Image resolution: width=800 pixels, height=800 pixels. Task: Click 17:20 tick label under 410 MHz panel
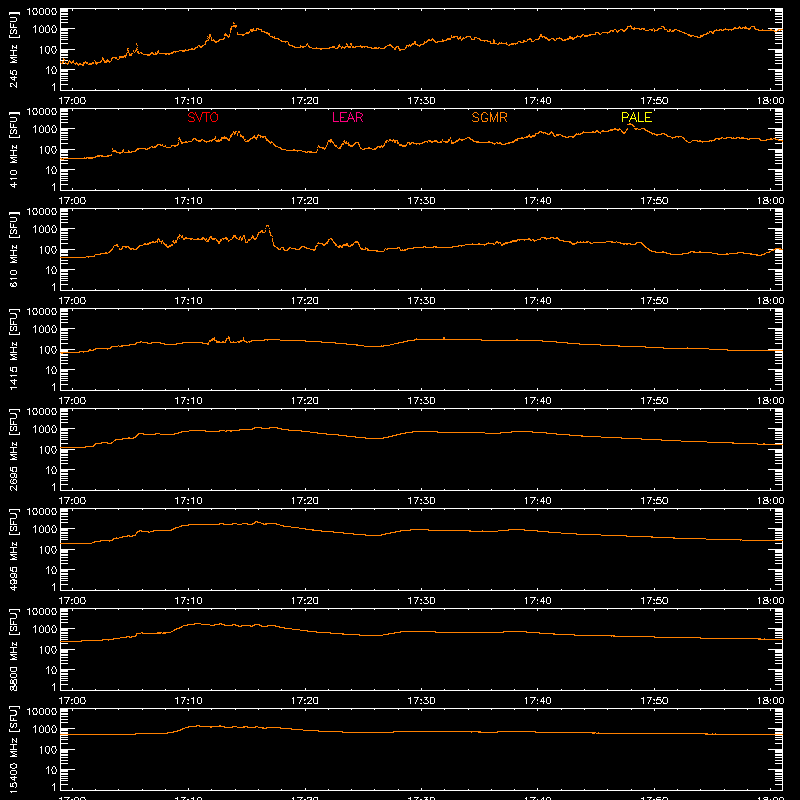click(305, 201)
